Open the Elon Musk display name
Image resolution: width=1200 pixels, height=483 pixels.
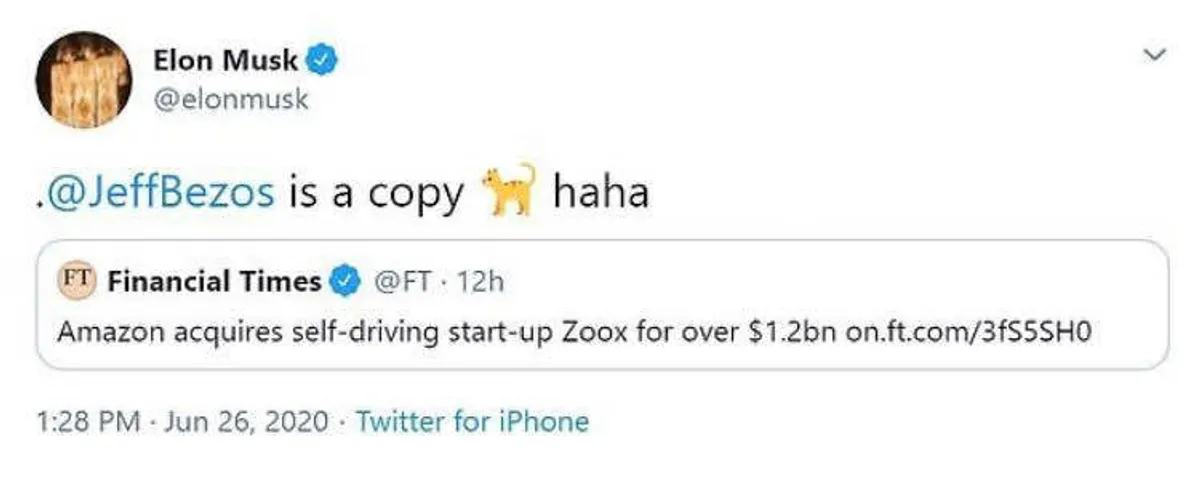(225, 61)
